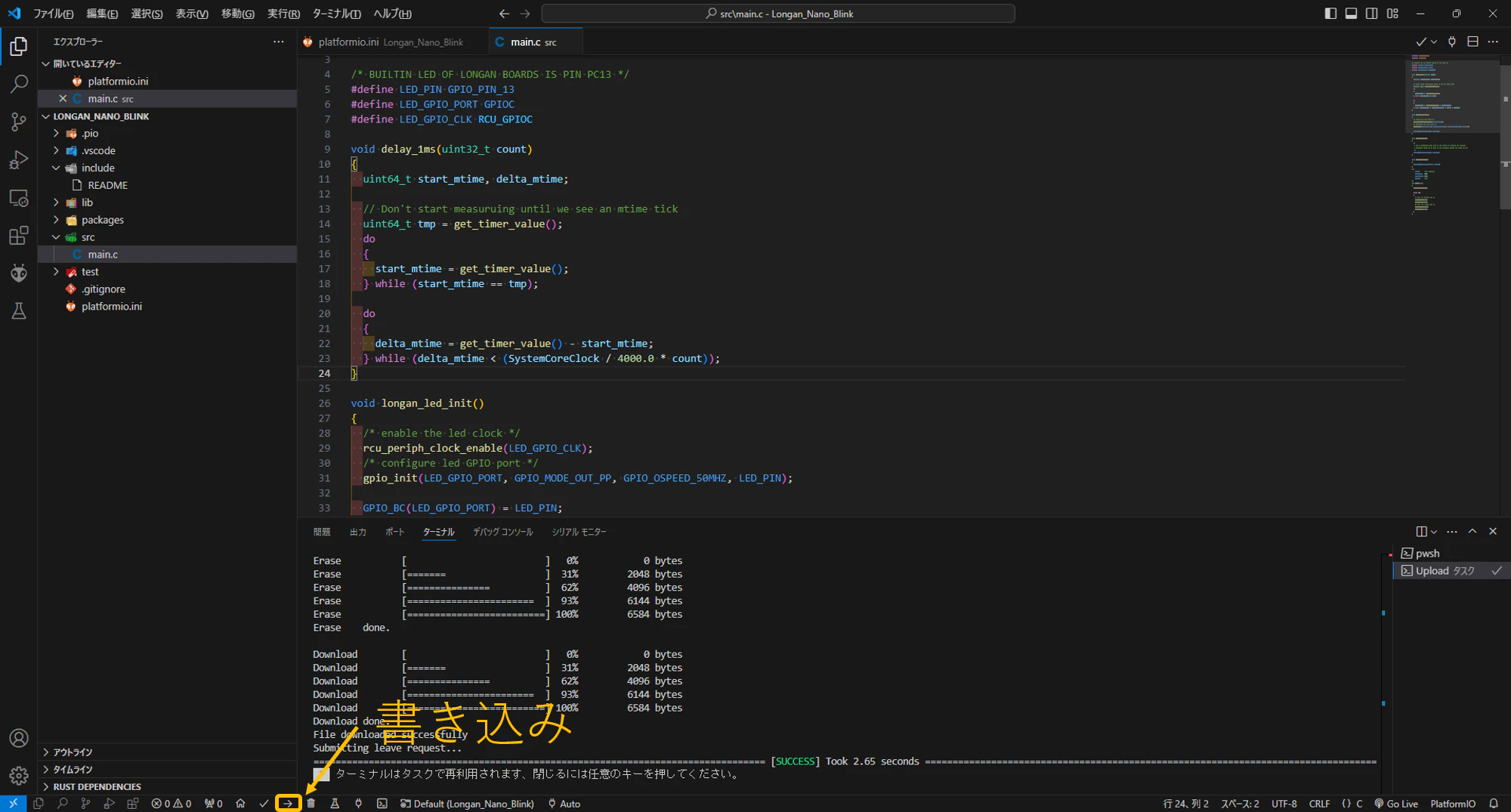Change UTF-8 encoding in status bar

[1284, 804]
